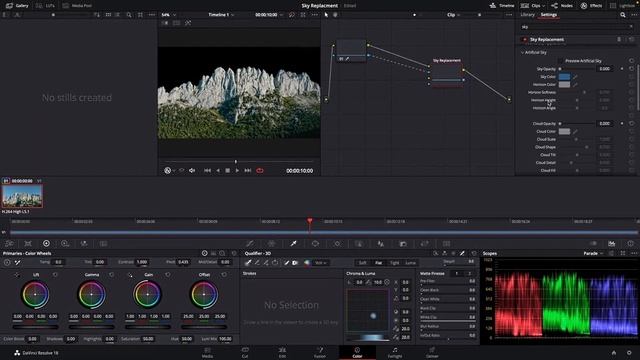Click the effects search magnifier icon
Screen dimensions: 640x360
click(623, 15)
